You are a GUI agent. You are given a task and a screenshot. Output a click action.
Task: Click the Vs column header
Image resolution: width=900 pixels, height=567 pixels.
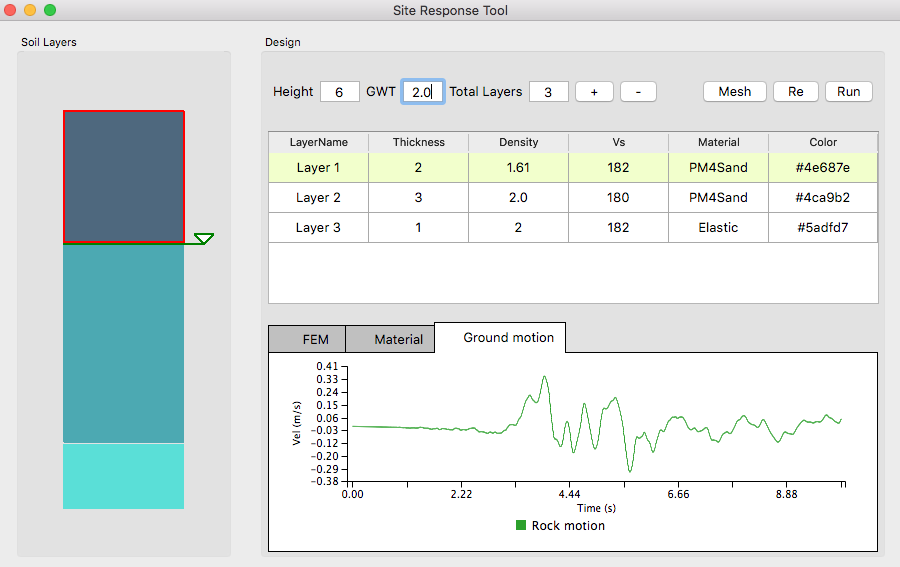click(618, 142)
